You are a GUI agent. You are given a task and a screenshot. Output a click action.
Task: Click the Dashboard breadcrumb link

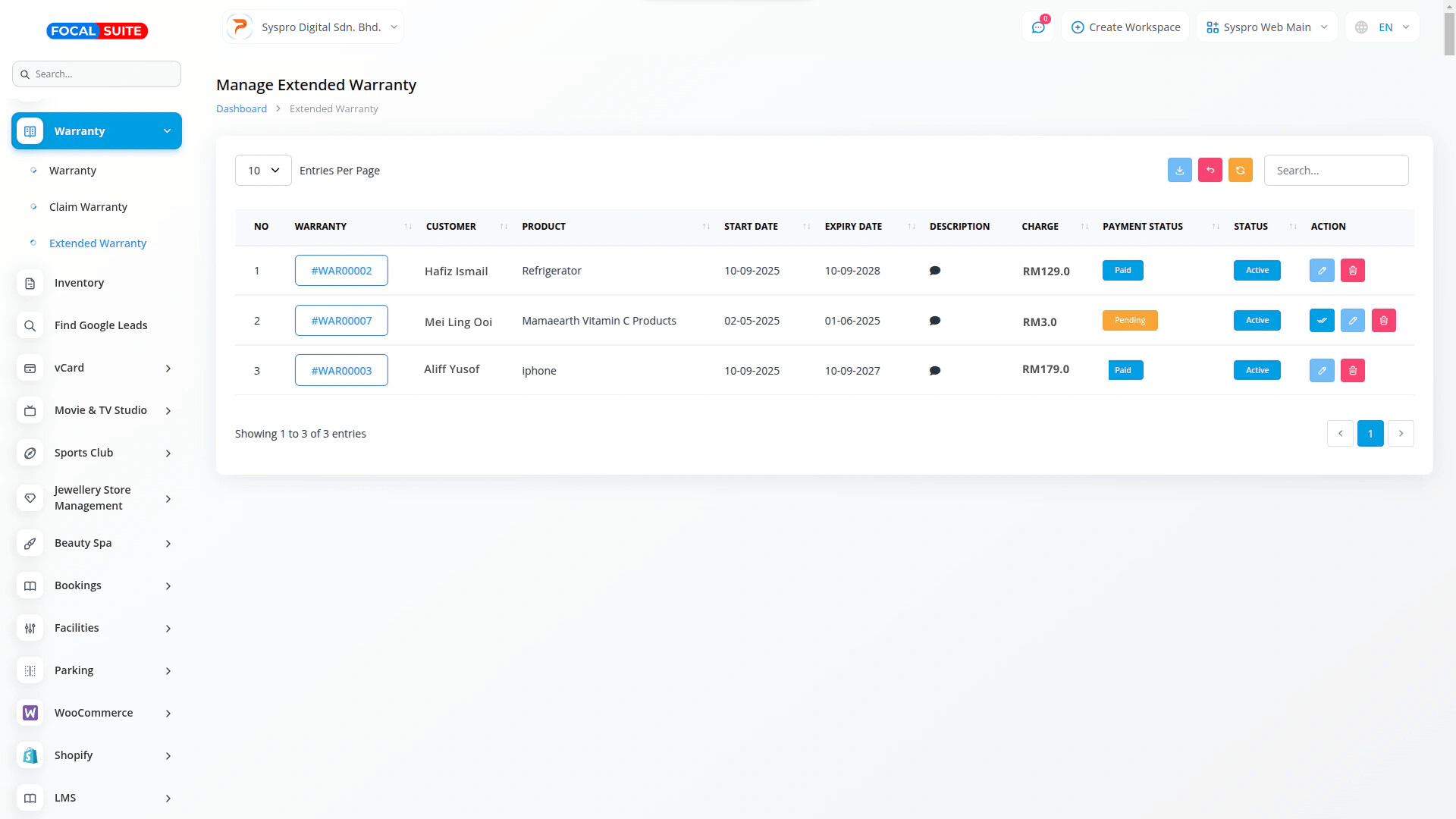[241, 109]
